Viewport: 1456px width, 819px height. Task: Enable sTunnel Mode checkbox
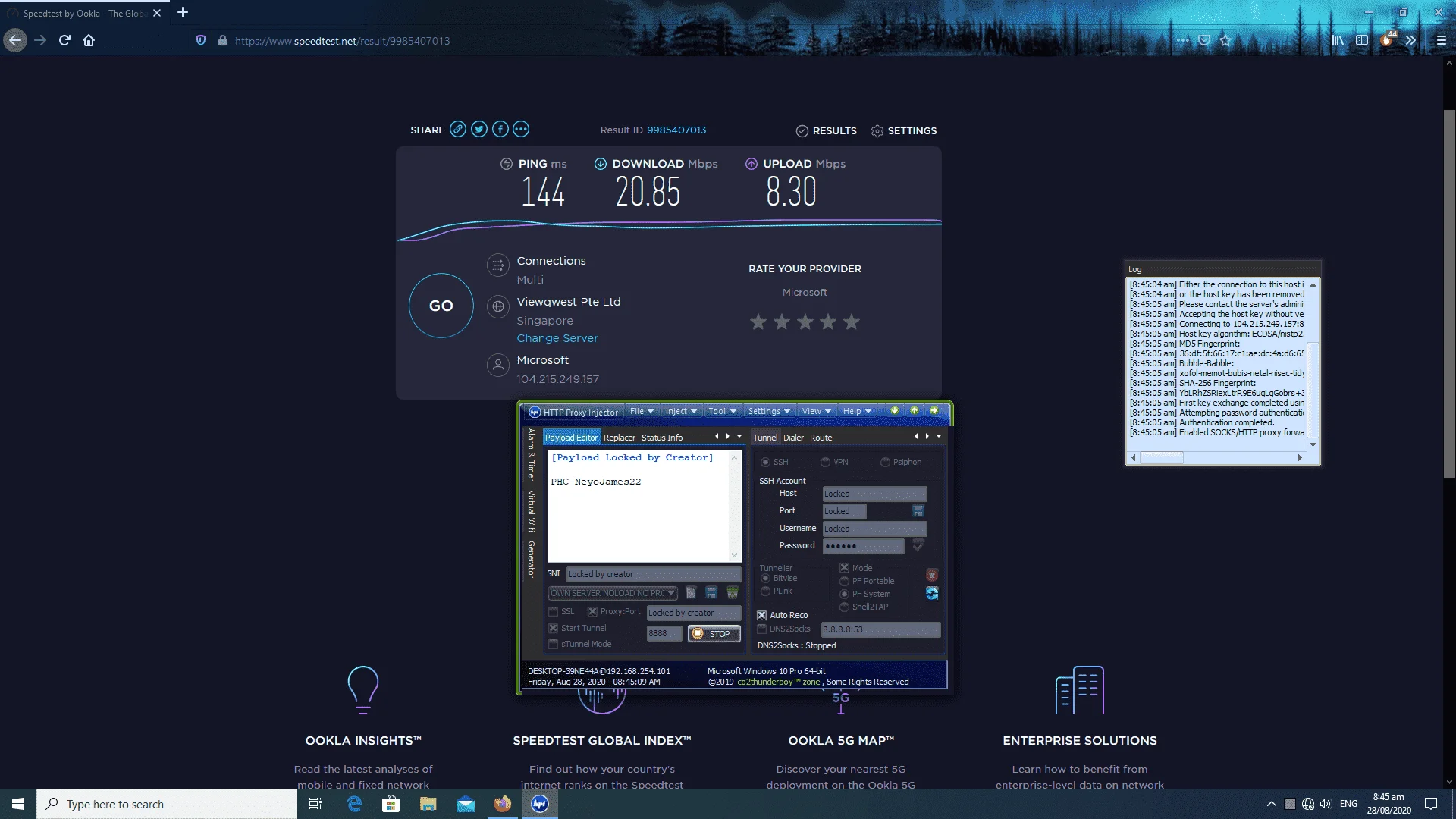[554, 644]
